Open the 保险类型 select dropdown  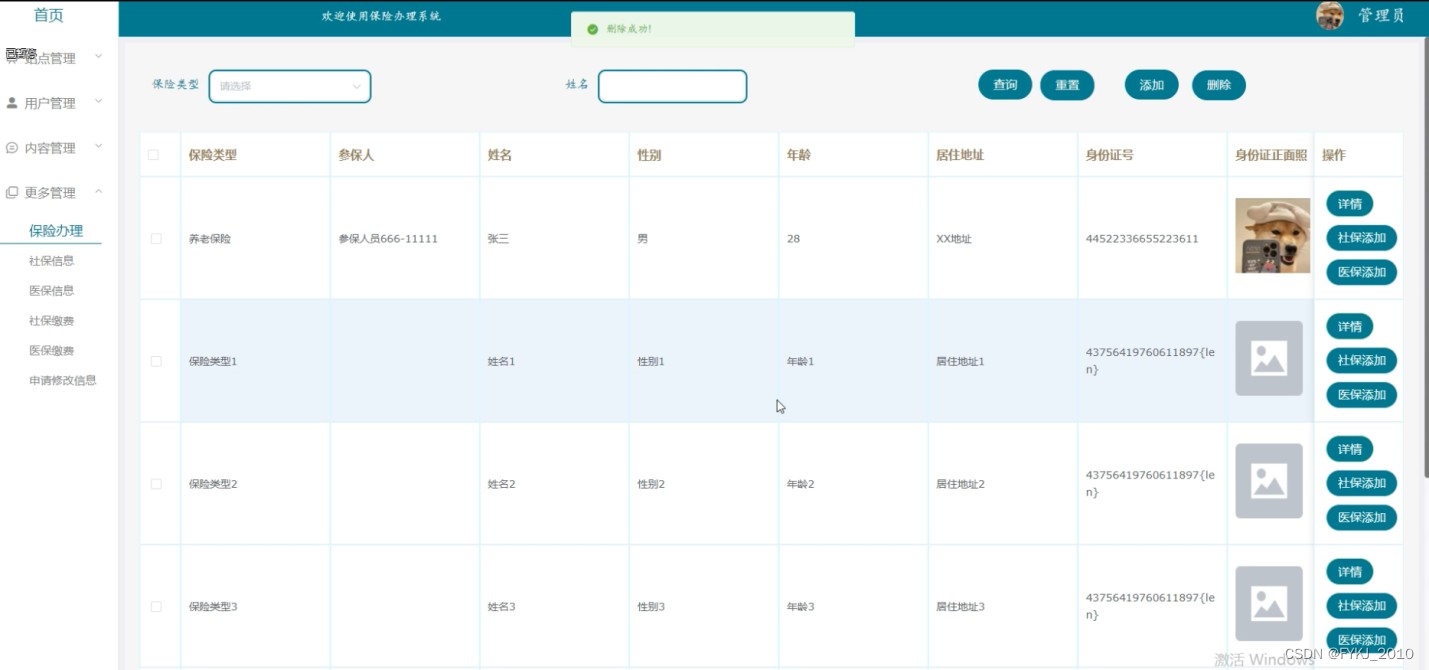[x=290, y=86]
